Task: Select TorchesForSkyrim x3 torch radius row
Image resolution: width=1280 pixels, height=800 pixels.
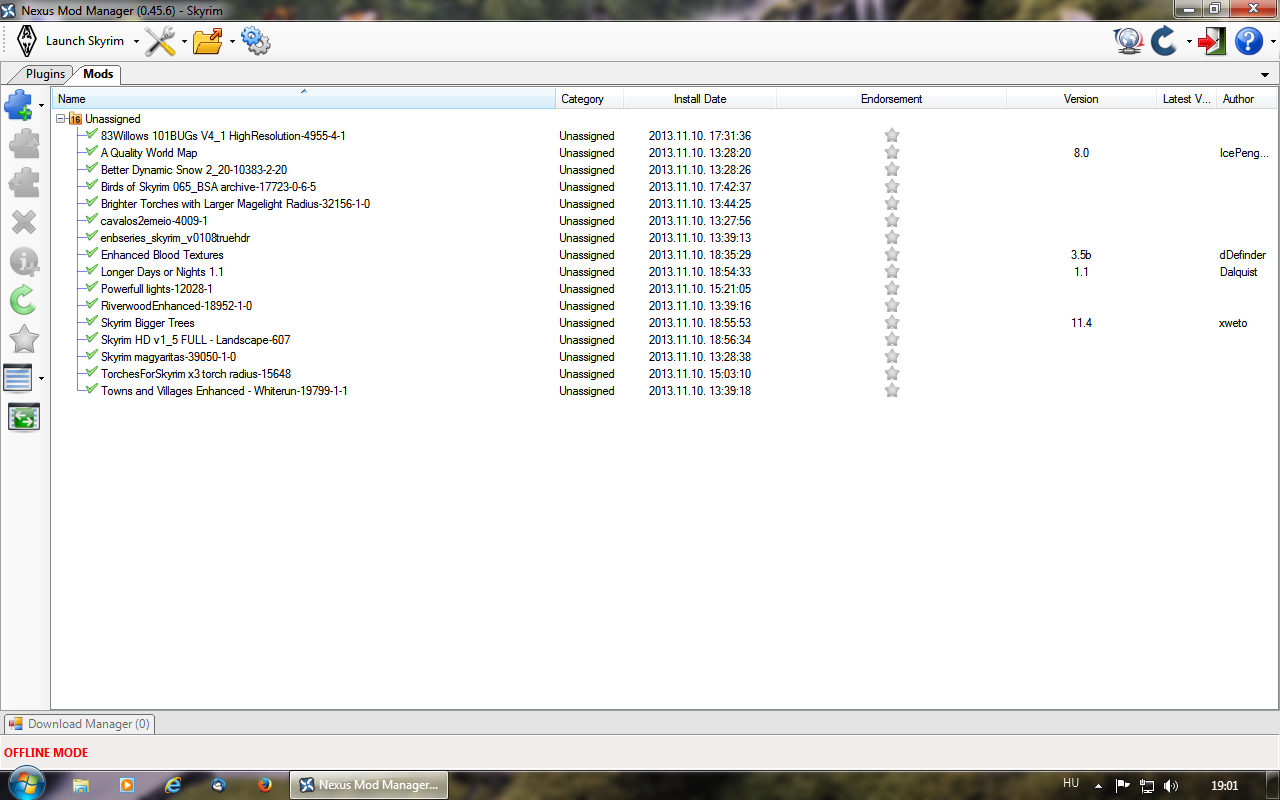Action: pos(665,374)
